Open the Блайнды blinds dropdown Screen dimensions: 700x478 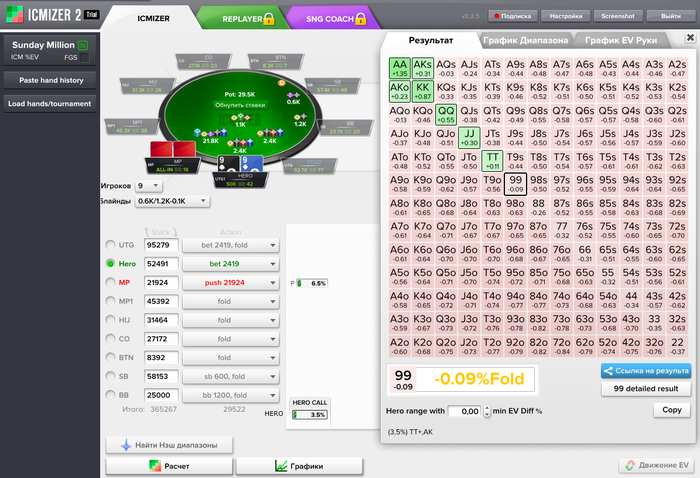tap(172, 201)
